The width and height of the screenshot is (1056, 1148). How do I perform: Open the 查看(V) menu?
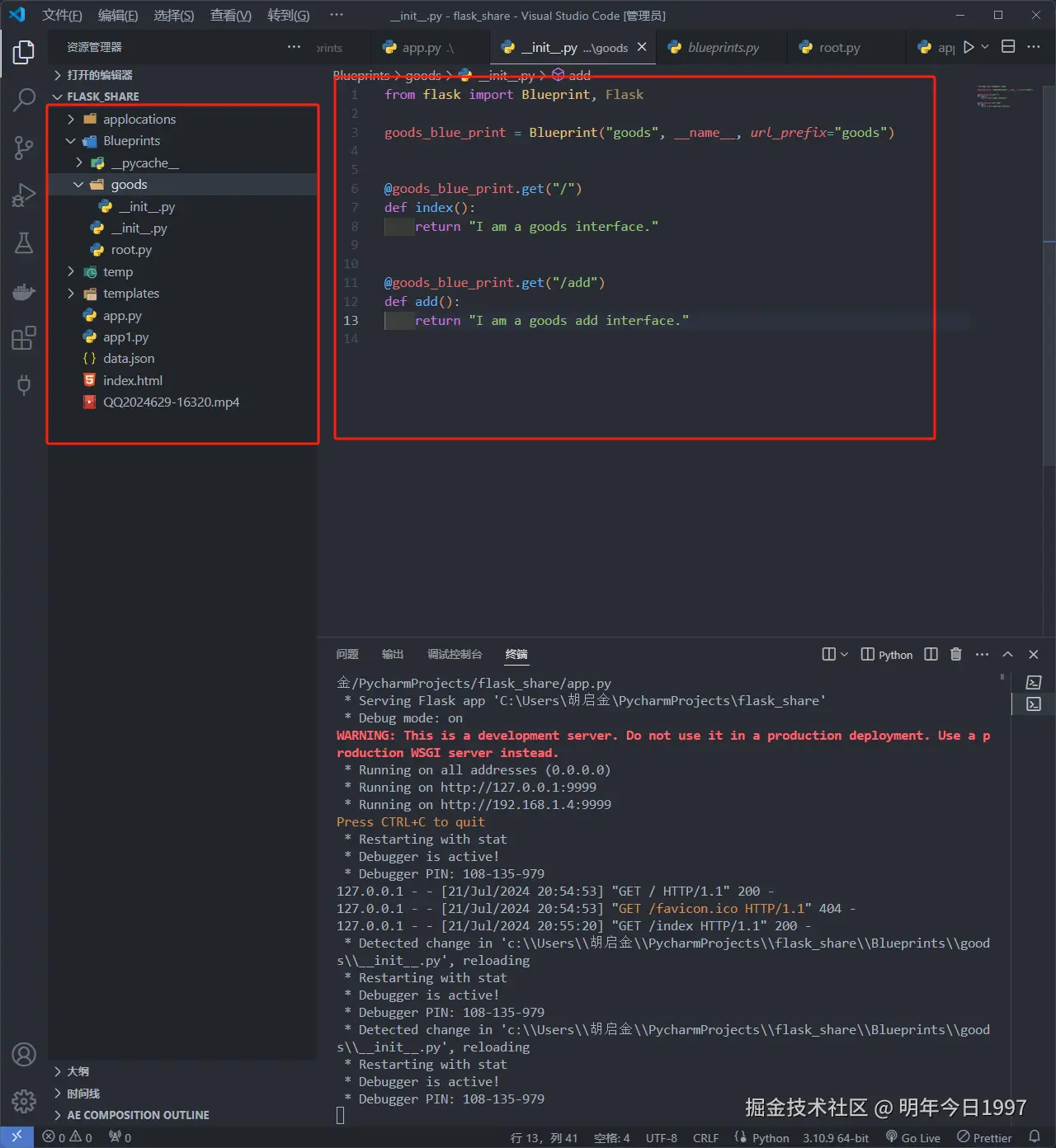[231, 15]
